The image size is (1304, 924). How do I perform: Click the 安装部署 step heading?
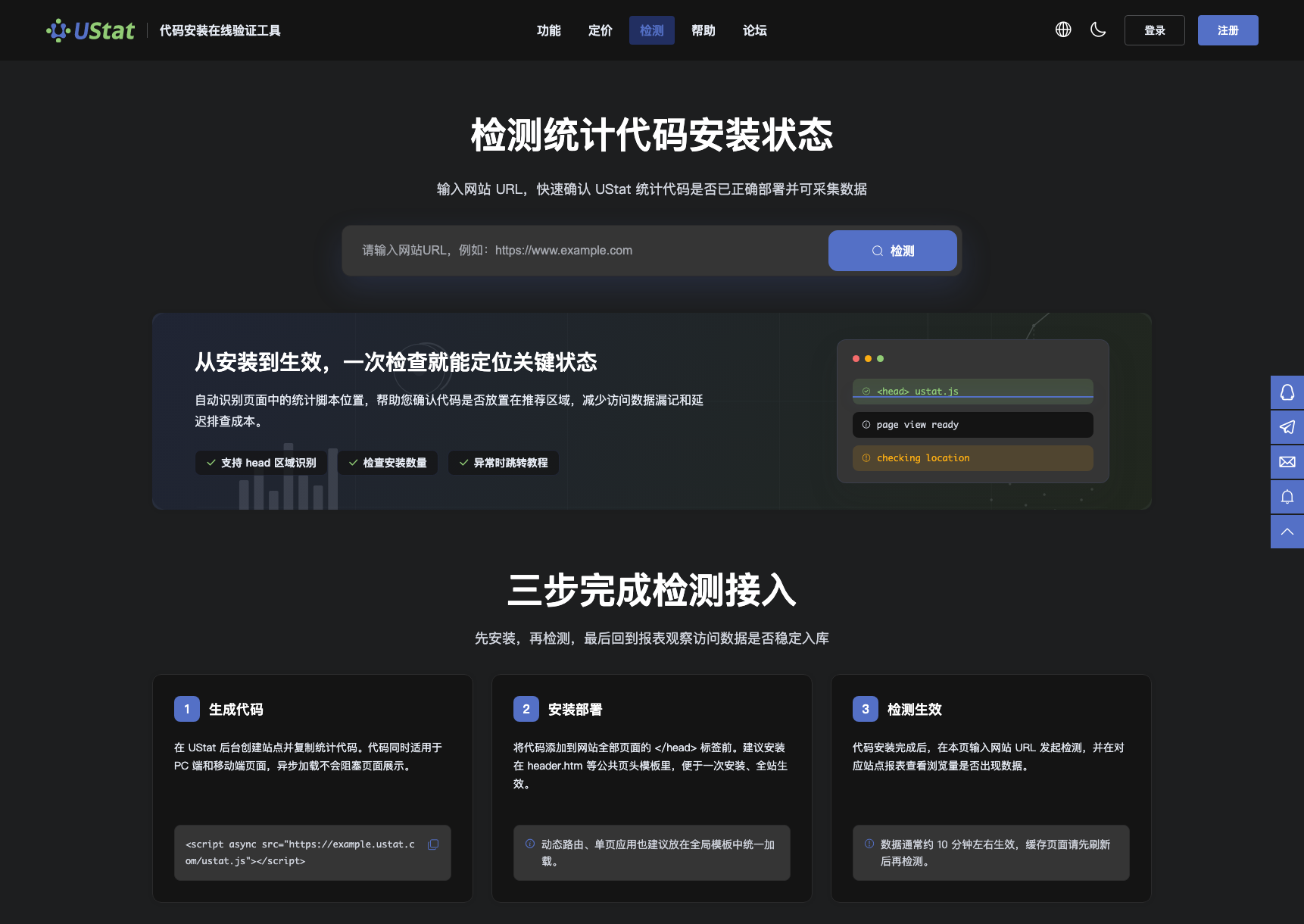tap(575, 710)
